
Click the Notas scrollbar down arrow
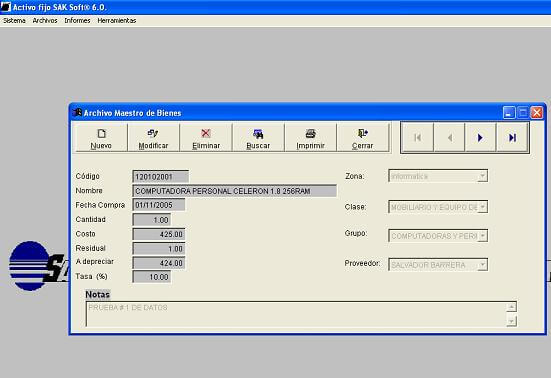511,321
